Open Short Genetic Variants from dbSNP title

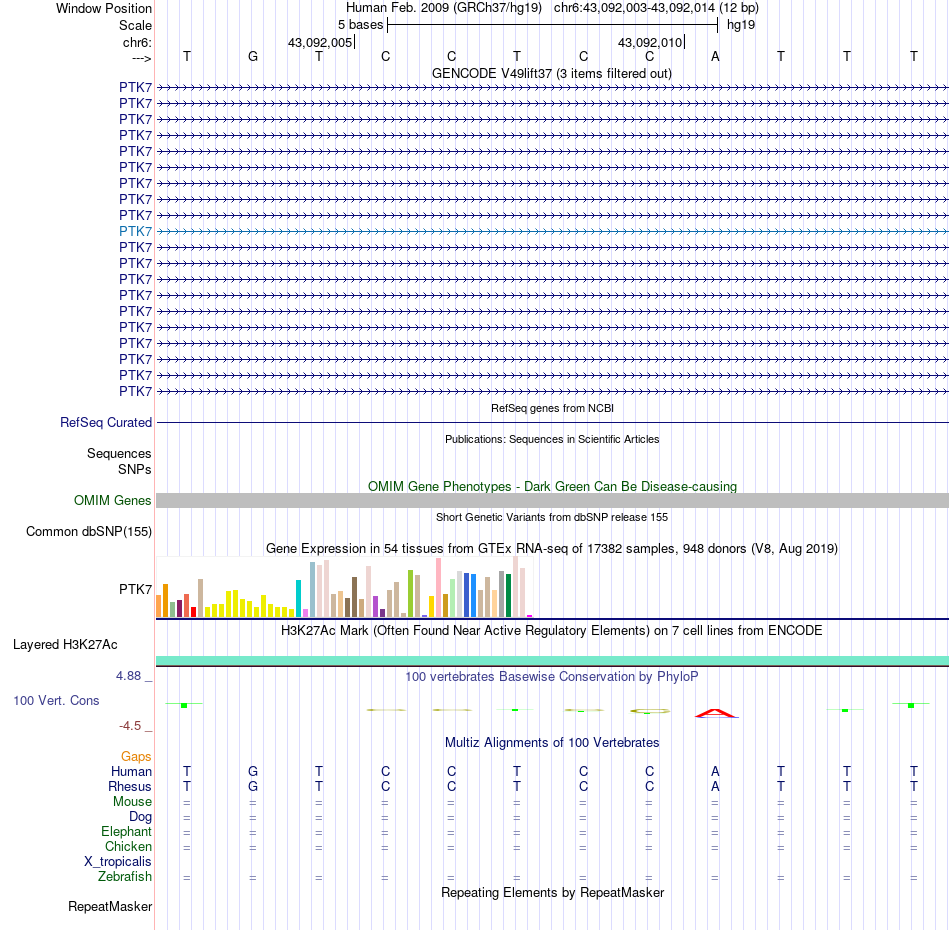click(552, 517)
